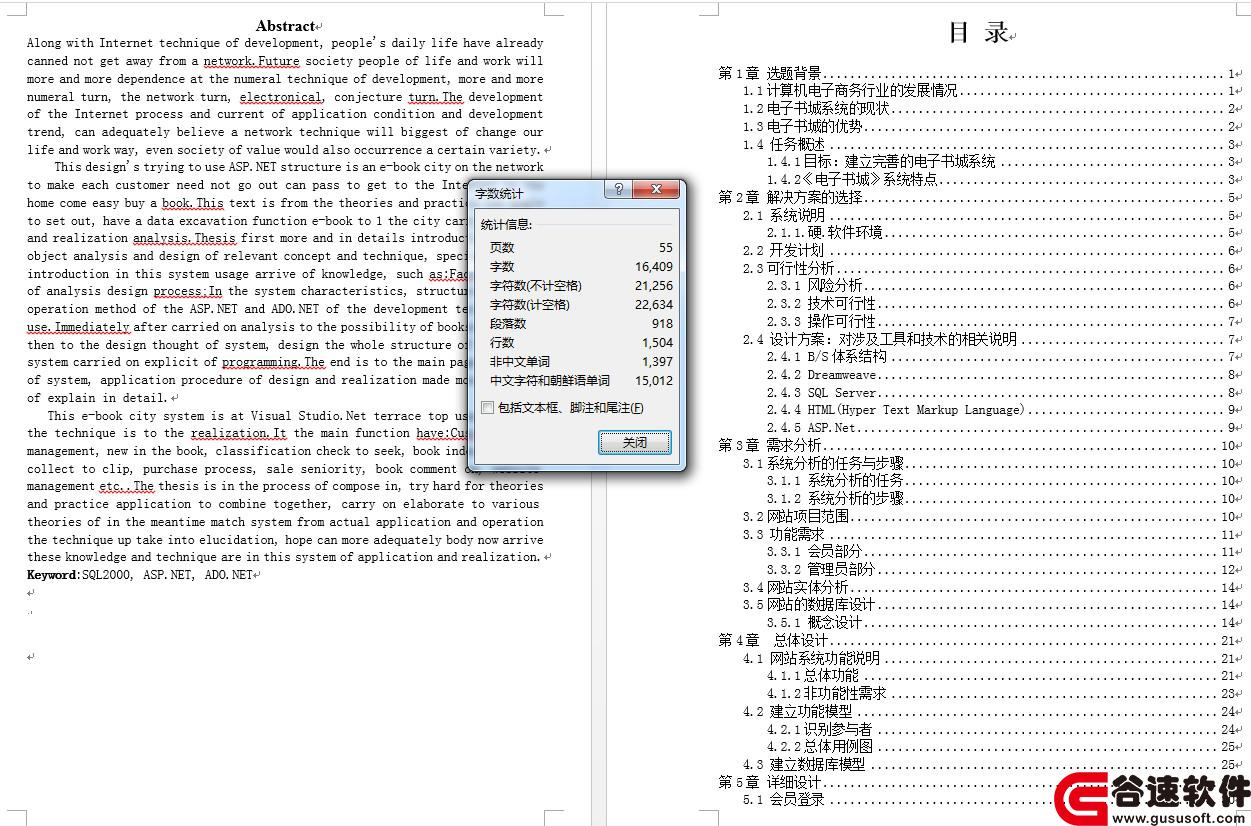Screen dimensions: 1251x826
Task: Close the 字数统计 dialog with the red X
Action: click(x=657, y=190)
